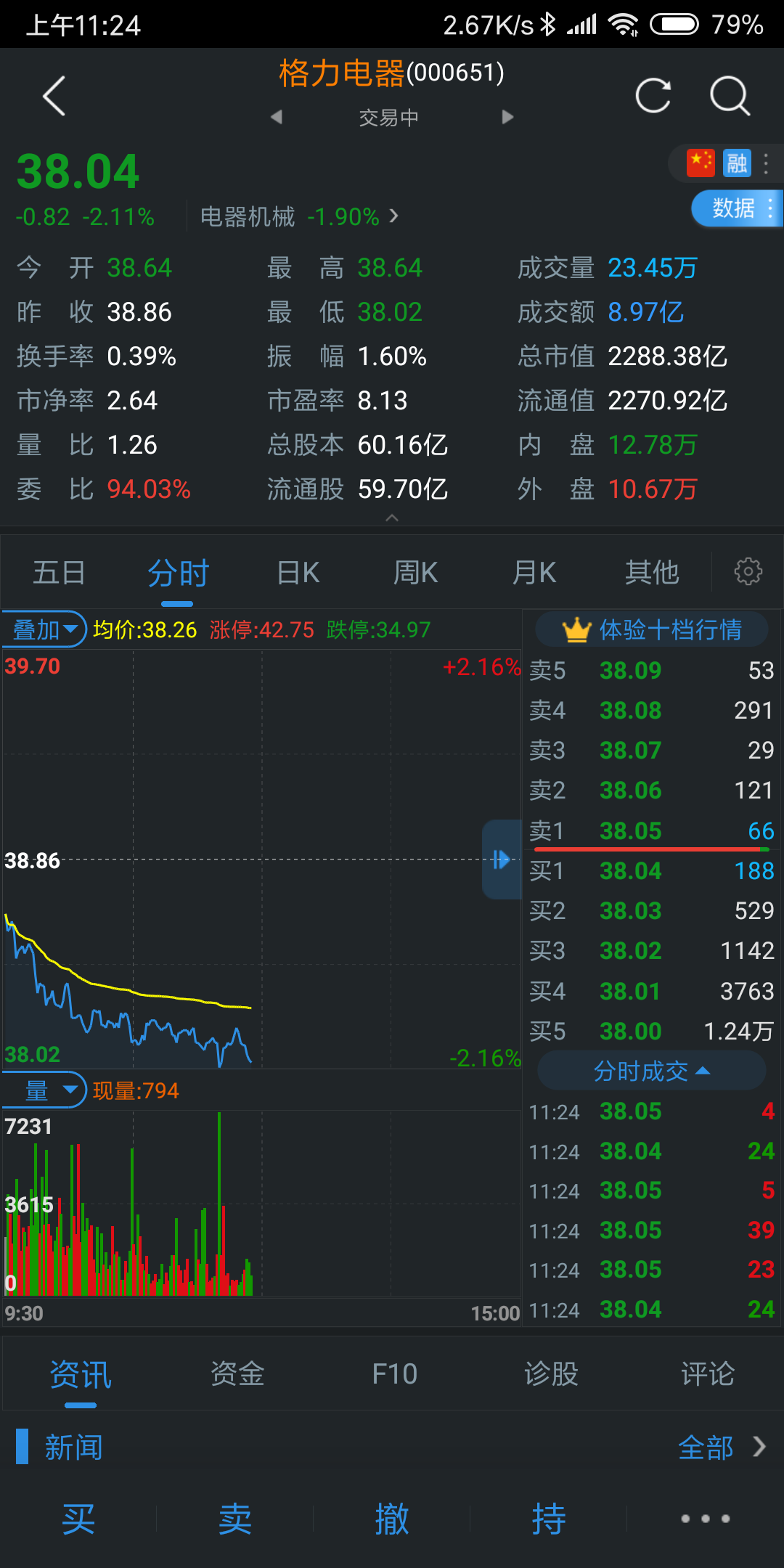The width and height of the screenshot is (784, 1568).
Task: Tap the battery indicator in status bar
Action: coord(674,25)
